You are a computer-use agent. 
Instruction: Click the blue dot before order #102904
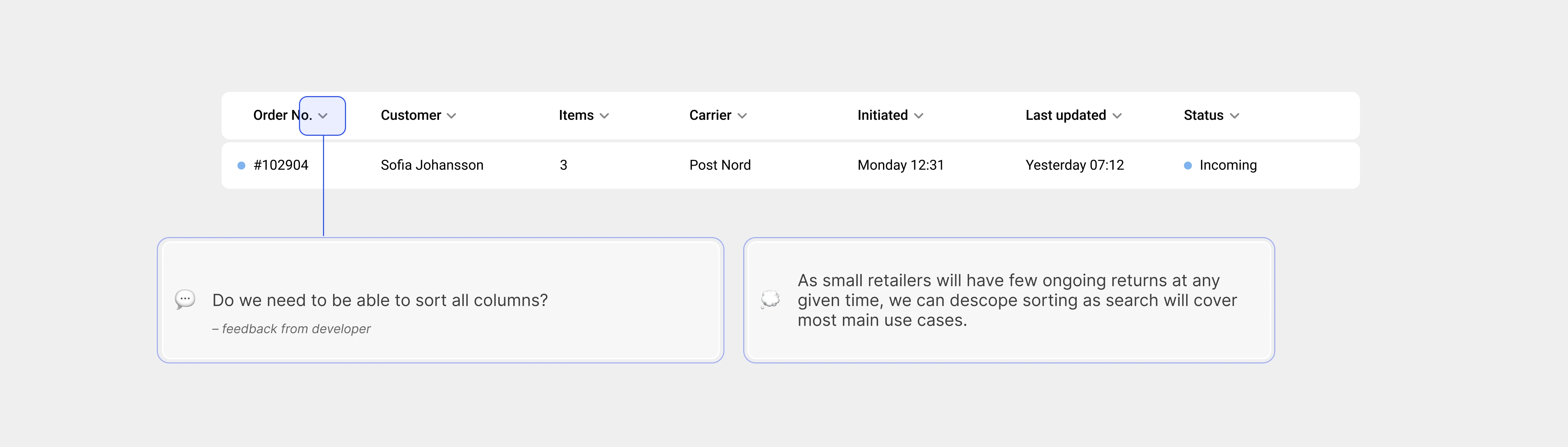[x=241, y=165]
